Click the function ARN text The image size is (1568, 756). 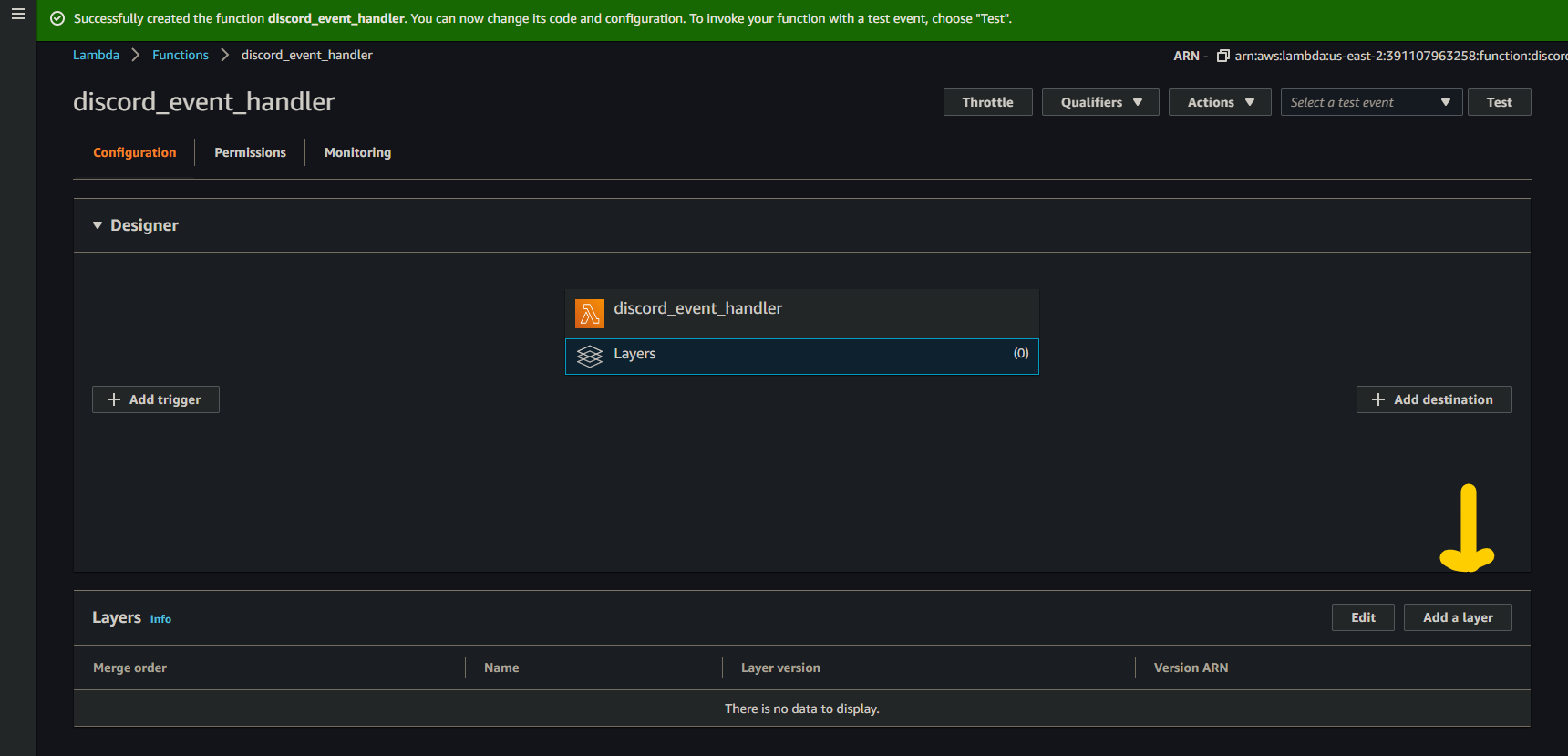click(1400, 56)
